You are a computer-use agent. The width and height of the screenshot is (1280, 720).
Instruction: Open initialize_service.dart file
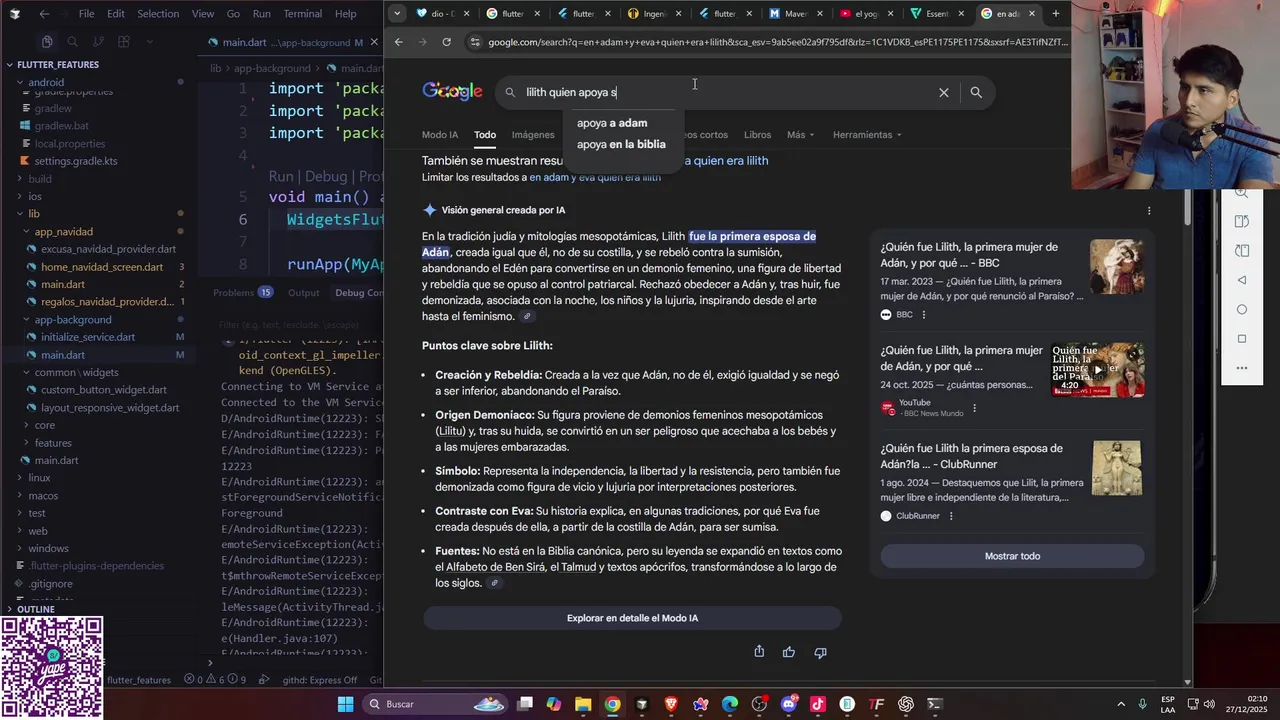coord(88,337)
